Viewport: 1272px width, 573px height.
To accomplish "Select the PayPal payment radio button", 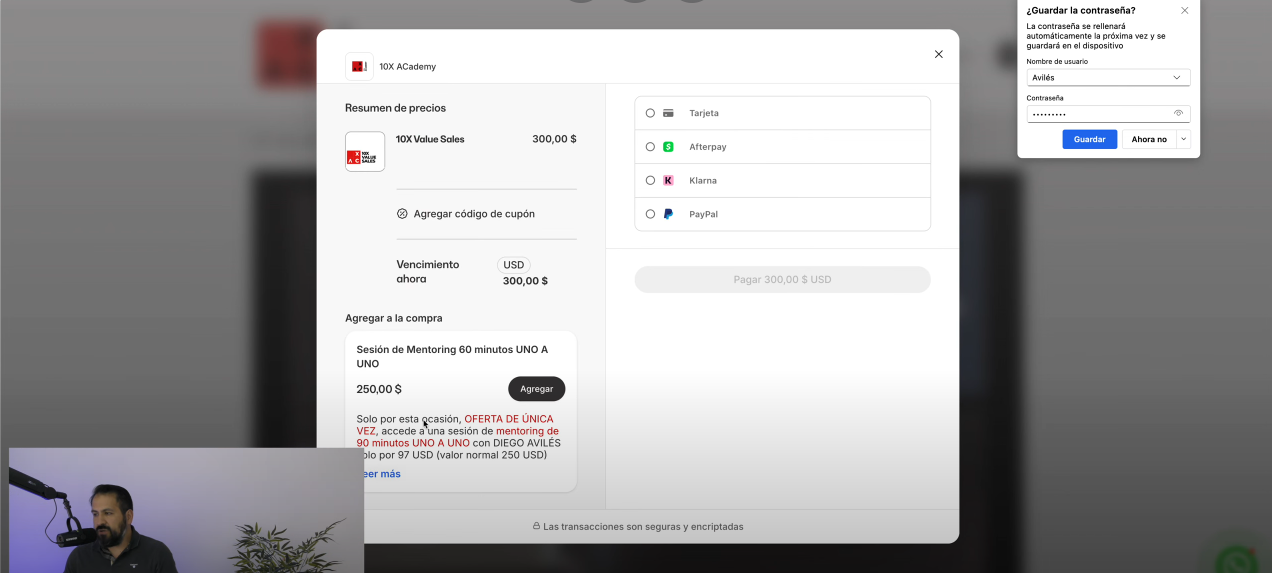I will click(x=650, y=214).
